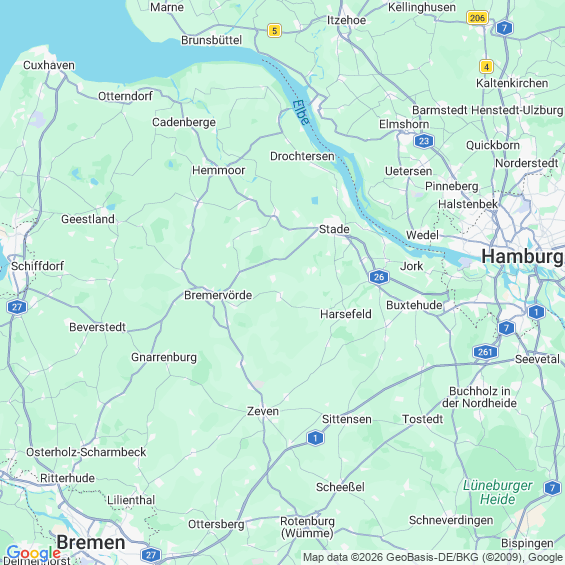Click the Lüneburger Heide region label
Screen dimensions: 565x565
coord(498,492)
